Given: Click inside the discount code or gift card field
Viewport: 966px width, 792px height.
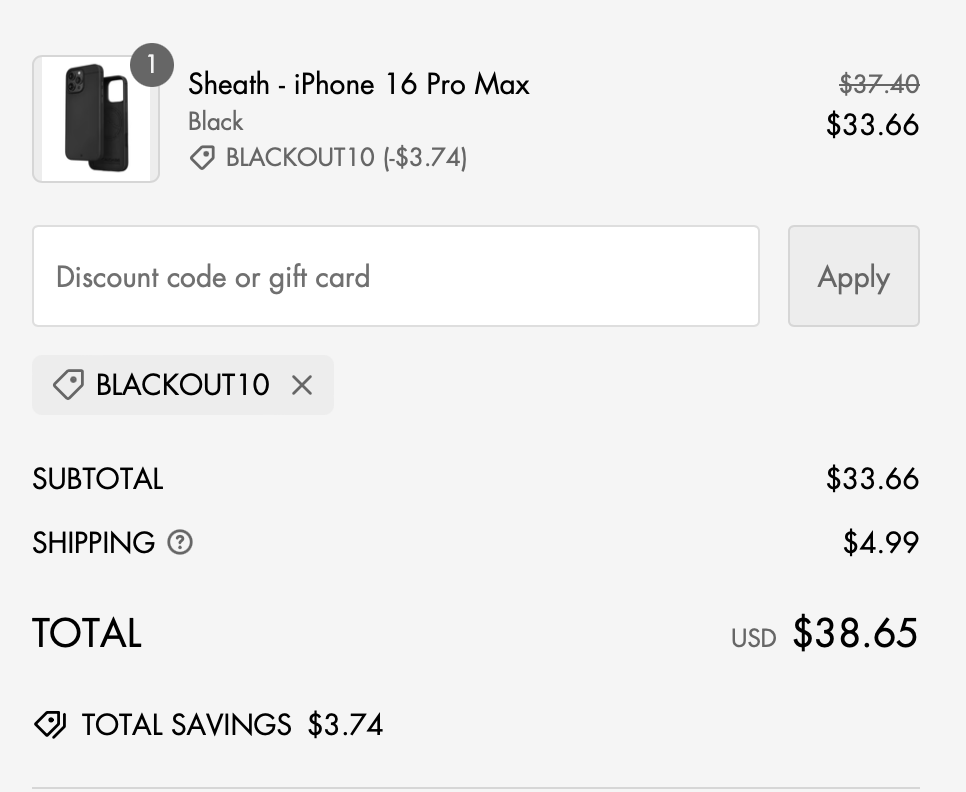Looking at the screenshot, I should (395, 276).
